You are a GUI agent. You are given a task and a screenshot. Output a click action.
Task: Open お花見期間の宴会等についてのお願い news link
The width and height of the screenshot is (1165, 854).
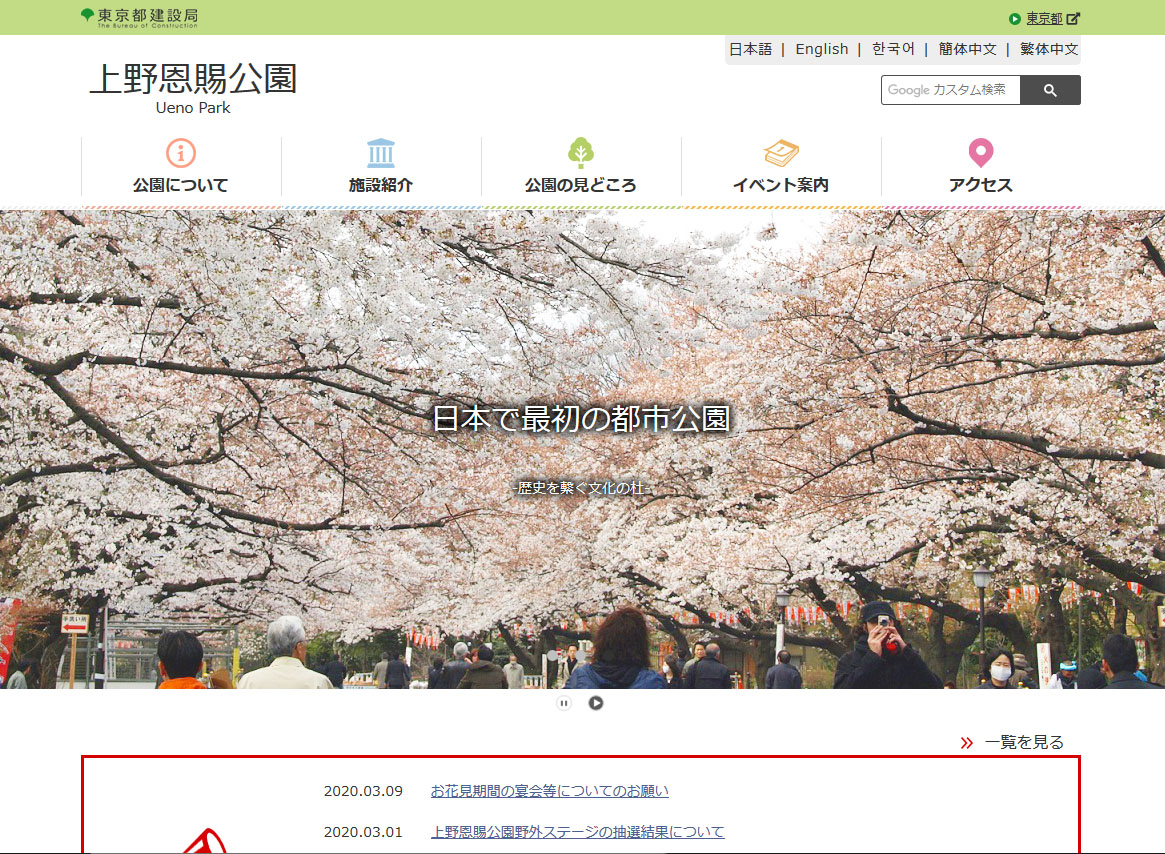549,791
